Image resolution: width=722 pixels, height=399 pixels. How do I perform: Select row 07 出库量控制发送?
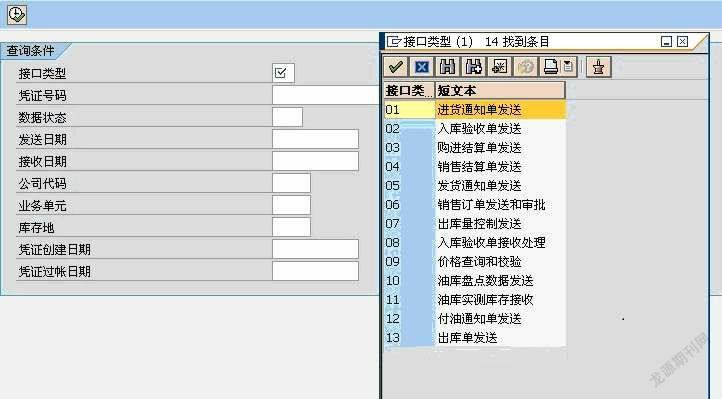click(475, 224)
